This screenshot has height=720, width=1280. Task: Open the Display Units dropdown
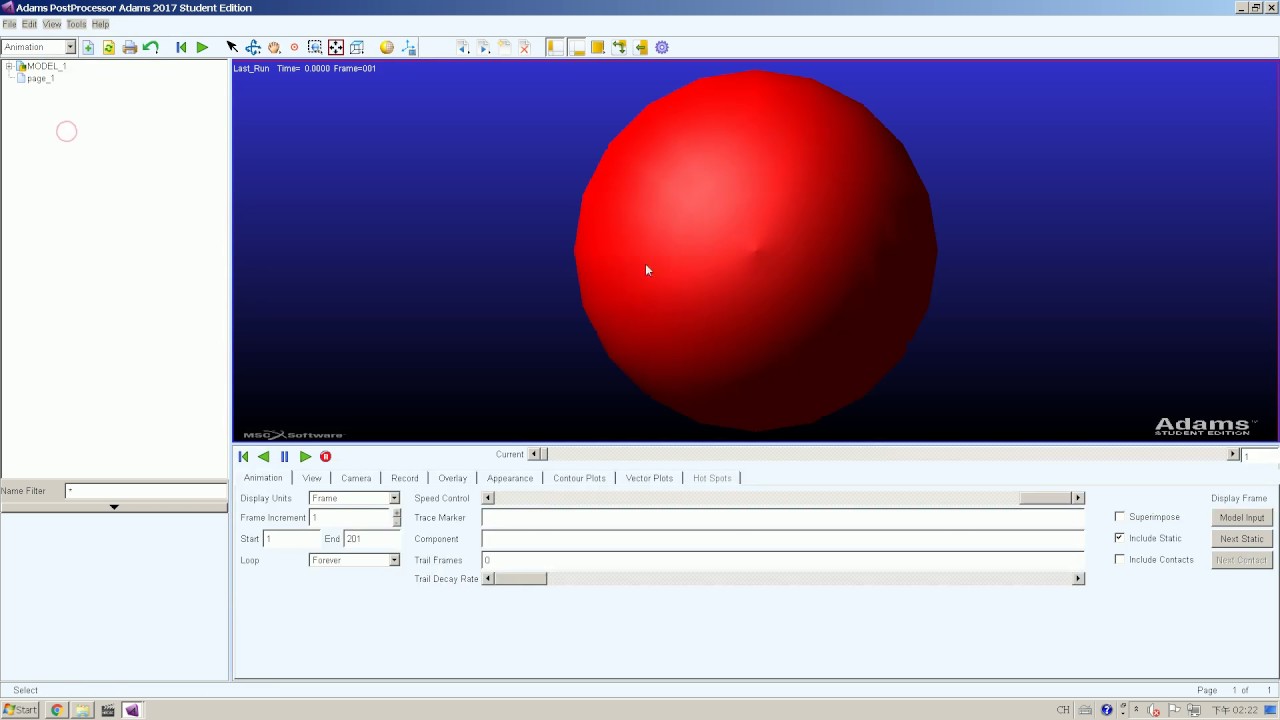[354, 498]
